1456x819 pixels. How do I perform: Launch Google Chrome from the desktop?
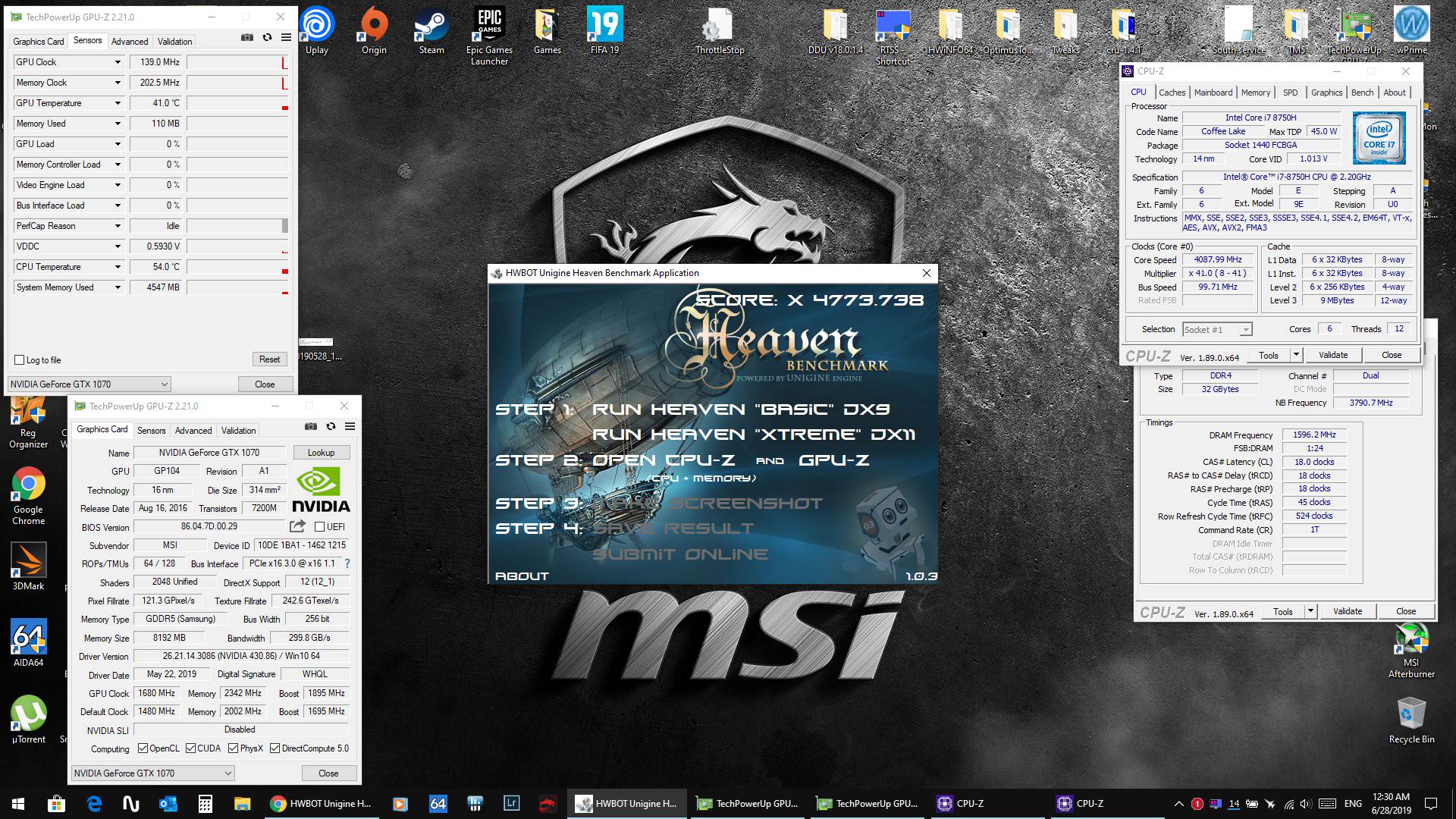click(28, 495)
